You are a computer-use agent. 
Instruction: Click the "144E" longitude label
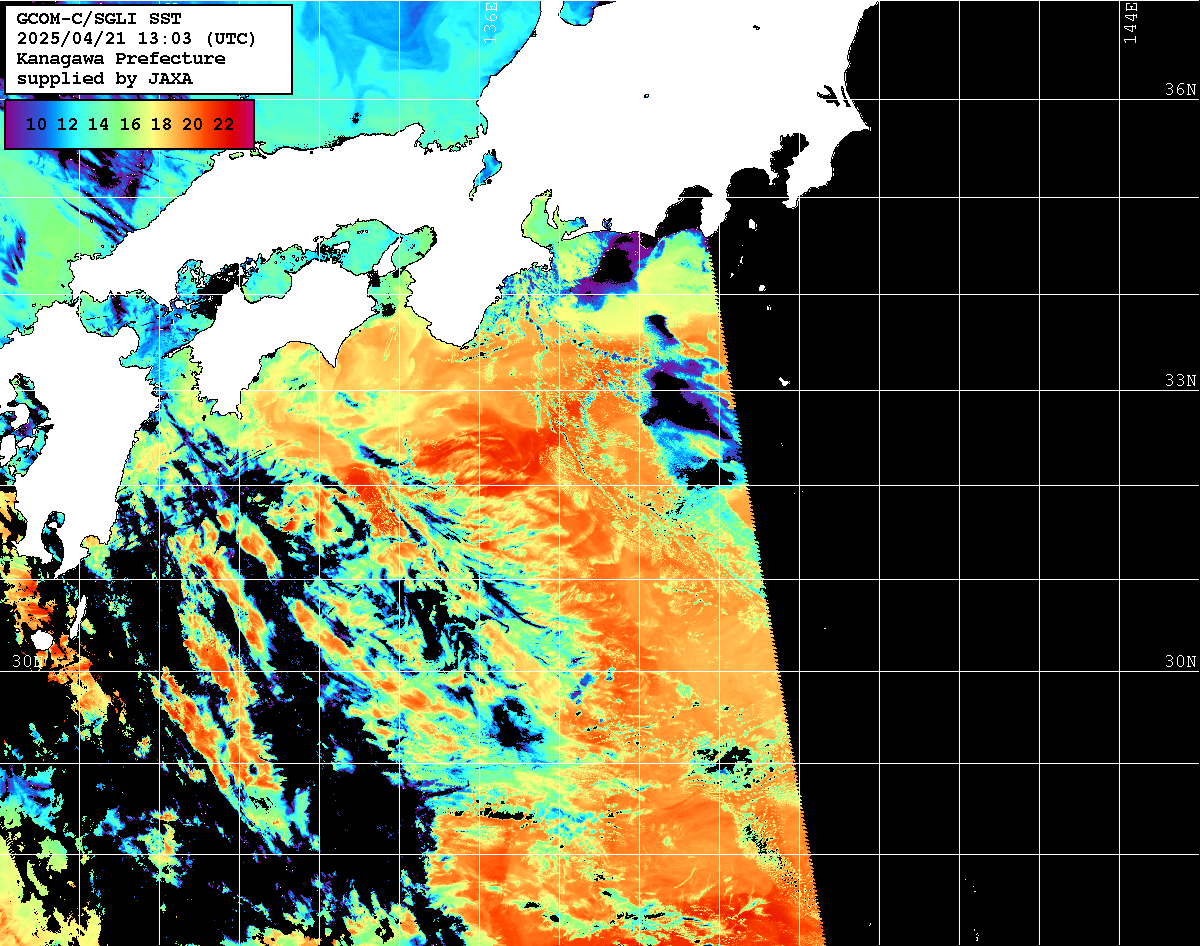[1130, 22]
